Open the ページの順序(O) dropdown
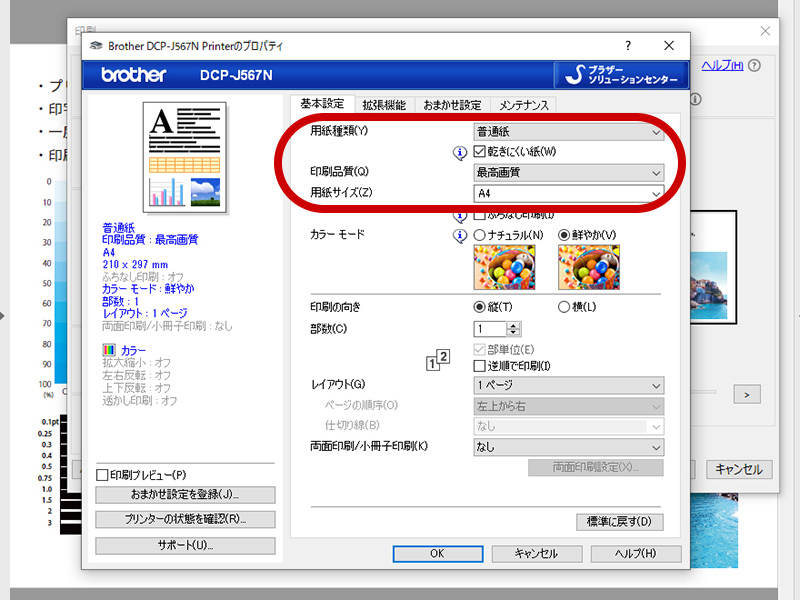This screenshot has width=800, height=600. click(568, 407)
